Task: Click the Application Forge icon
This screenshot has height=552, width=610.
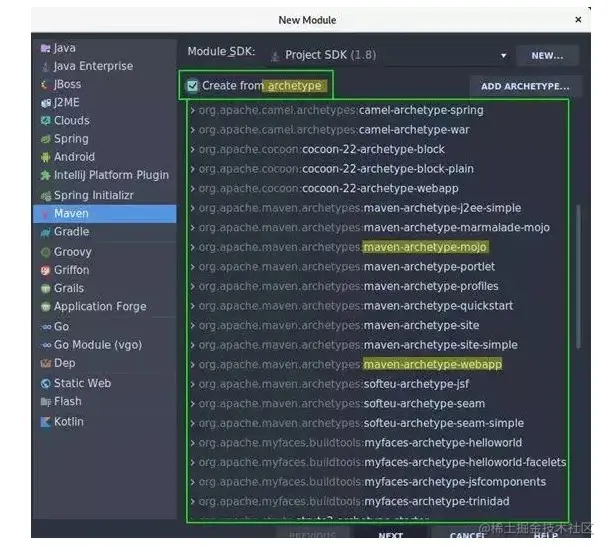Action: tap(46, 307)
